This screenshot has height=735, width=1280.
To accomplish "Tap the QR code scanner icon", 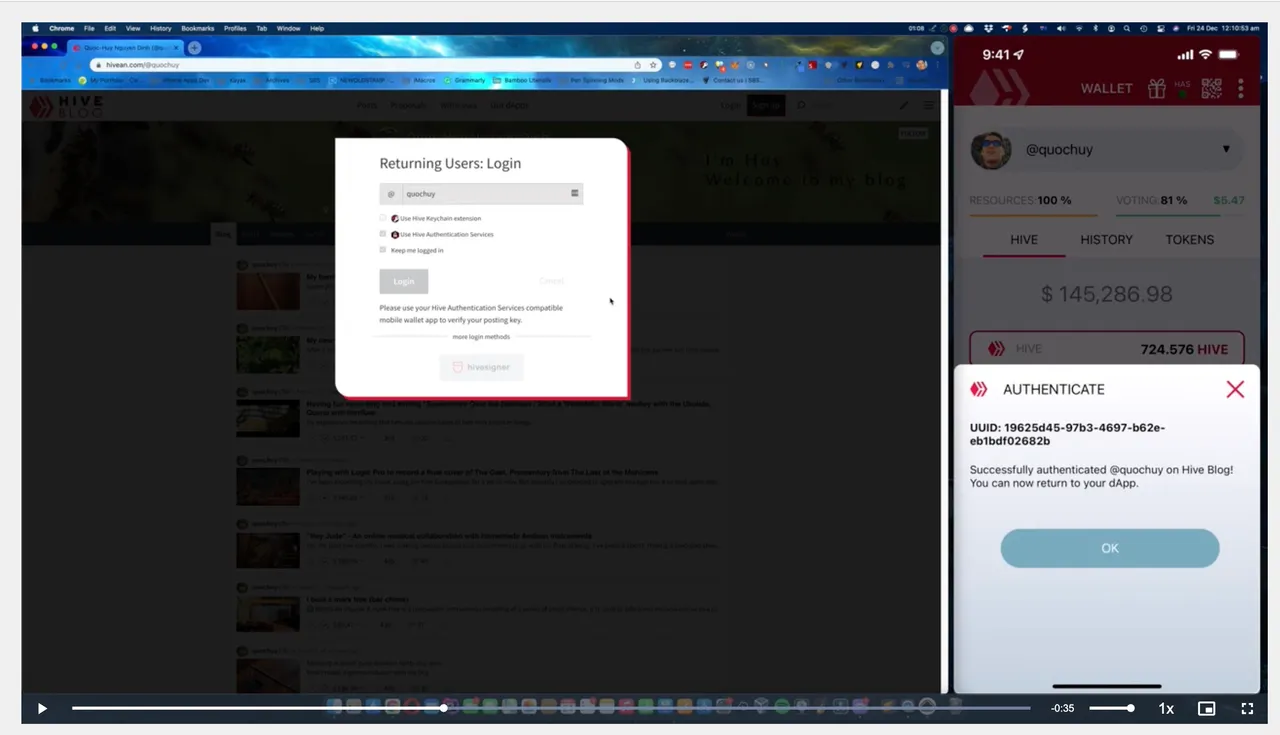I will pos(1211,88).
